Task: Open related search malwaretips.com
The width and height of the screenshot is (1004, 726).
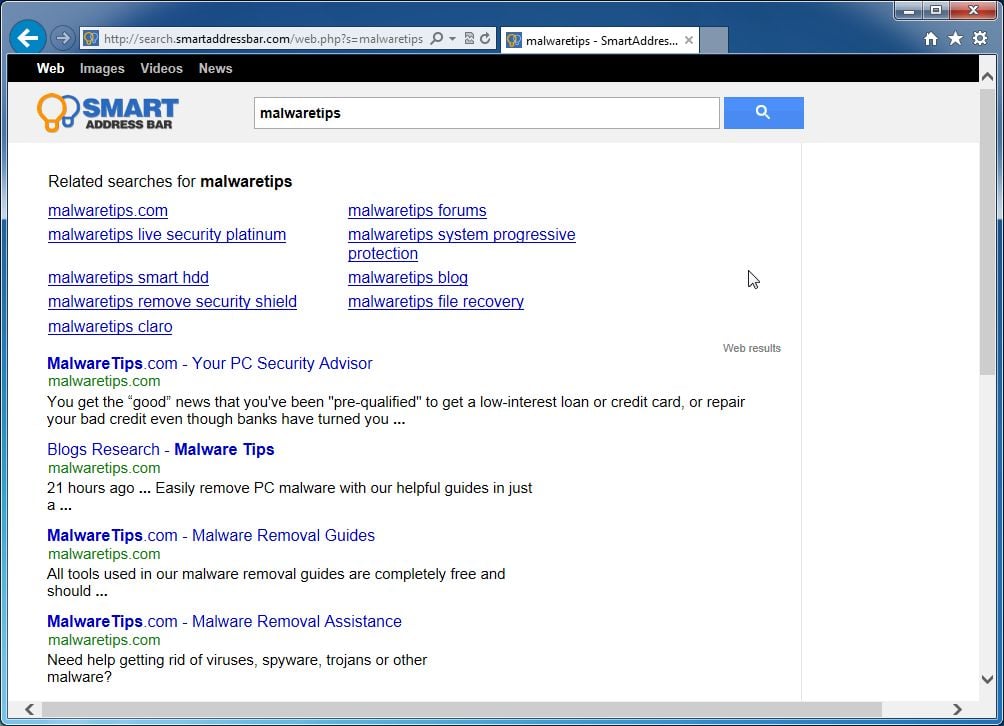Action: coord(108,211)
